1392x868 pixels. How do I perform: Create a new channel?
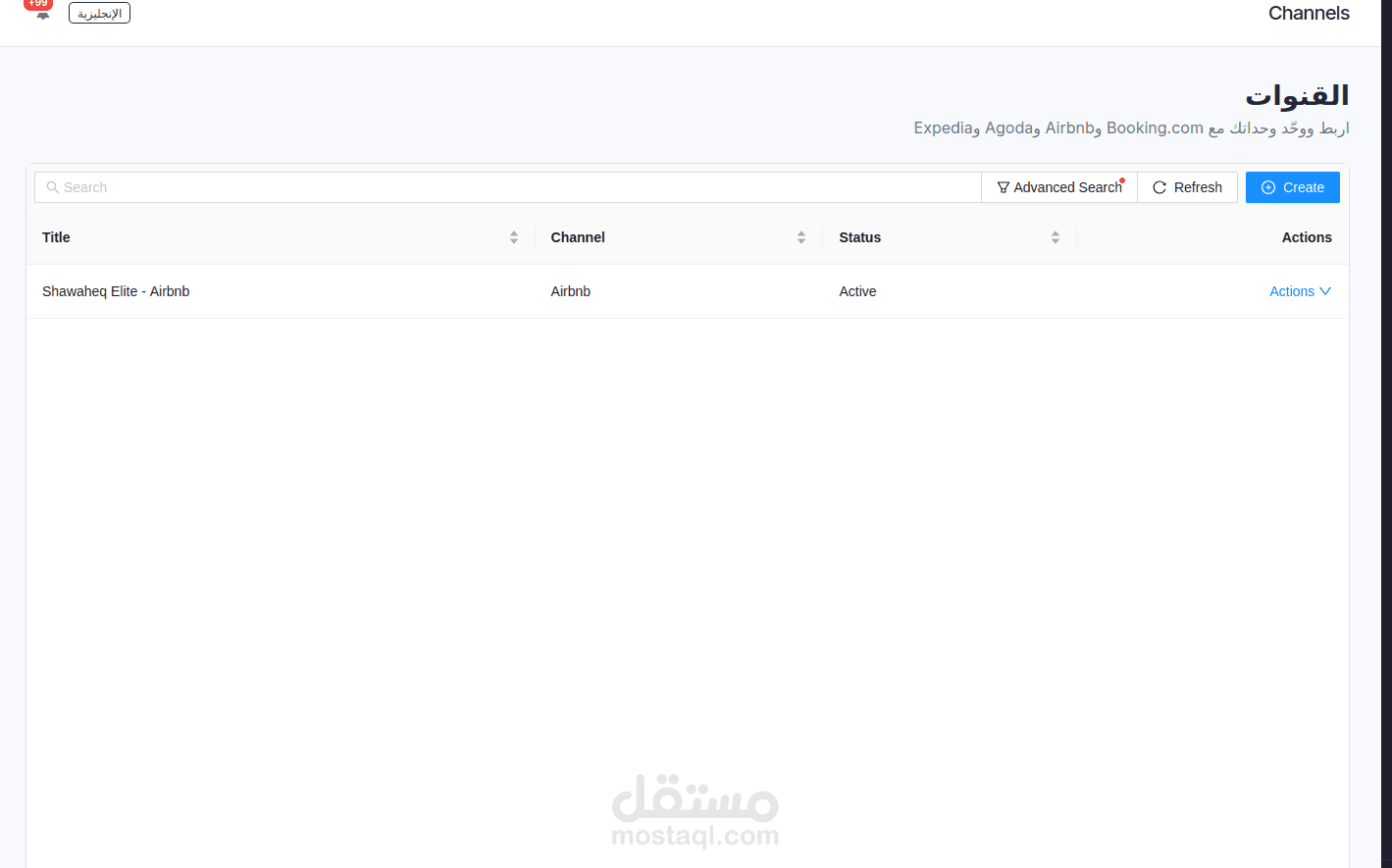pyautogui.click(x=1292, y=187)
